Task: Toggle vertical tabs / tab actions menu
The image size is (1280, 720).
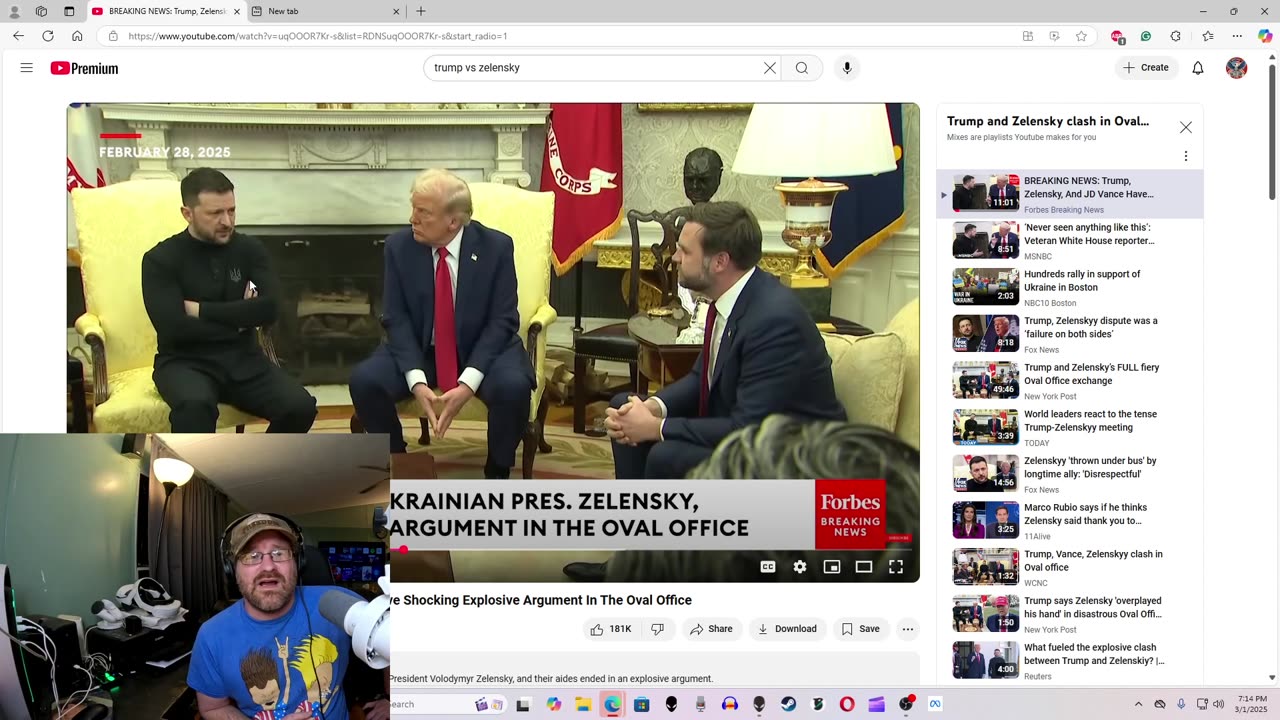Action: pos(69,11)
